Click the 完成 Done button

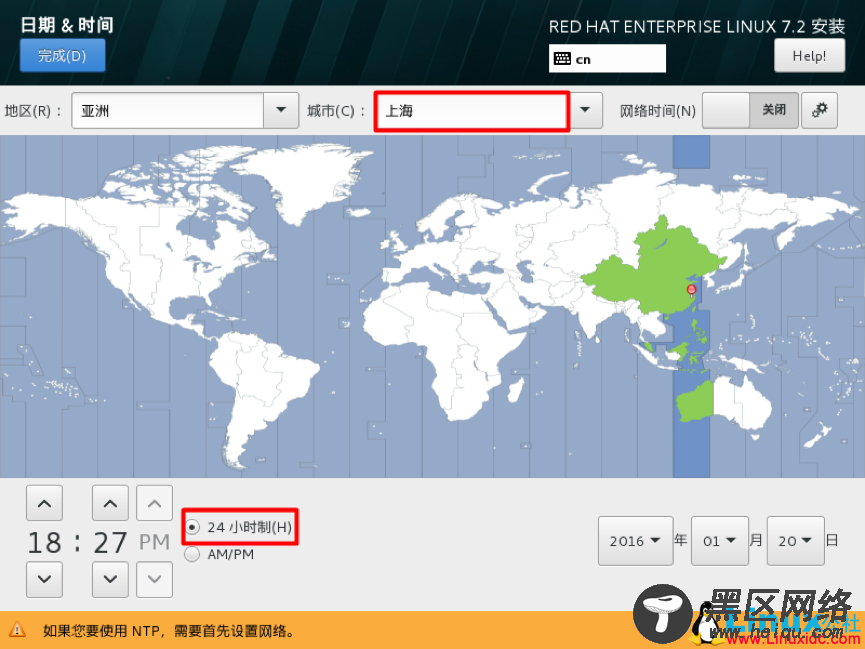(62, 55)
